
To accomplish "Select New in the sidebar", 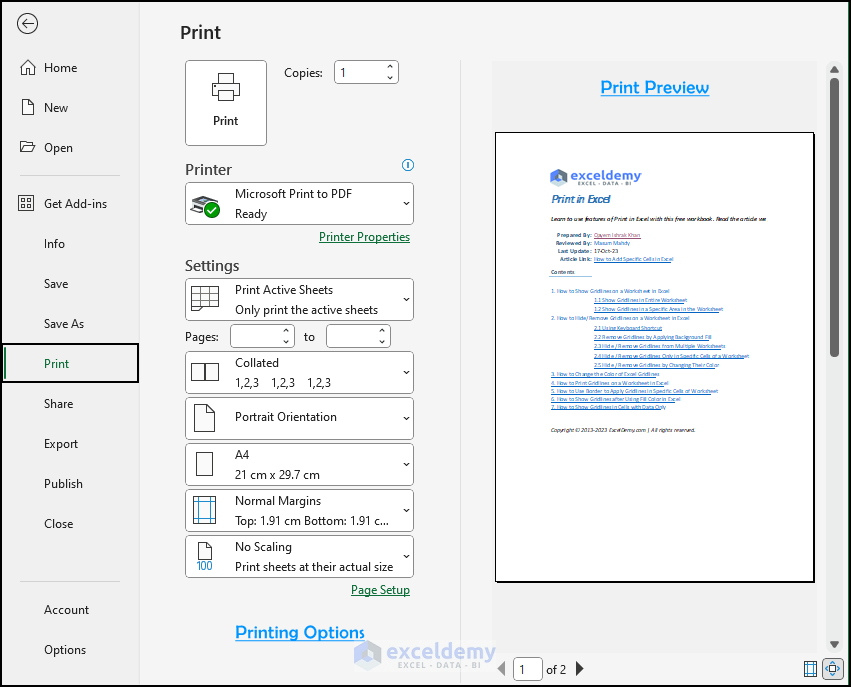I will [71, 107].
